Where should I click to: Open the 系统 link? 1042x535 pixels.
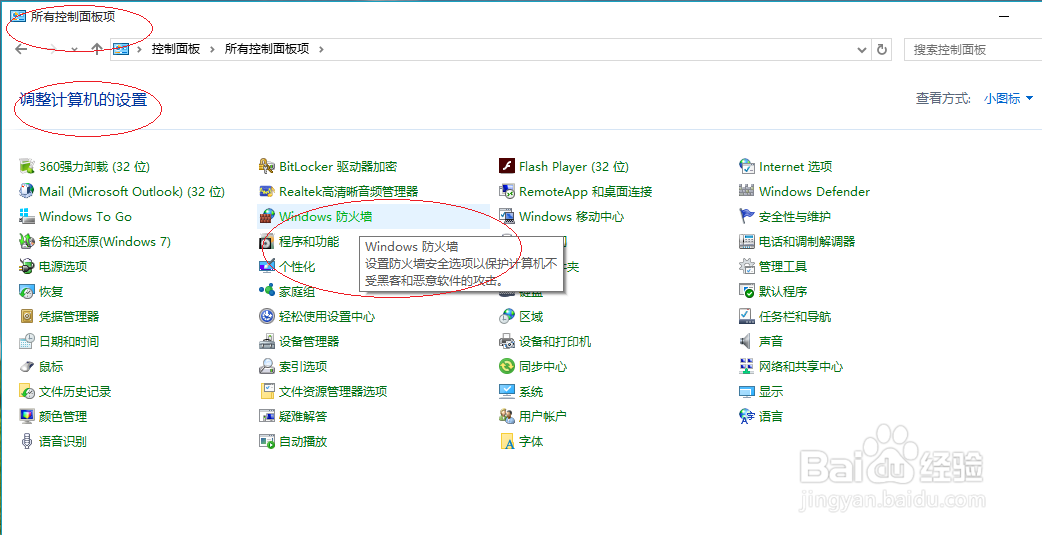(x=531, y=391)
